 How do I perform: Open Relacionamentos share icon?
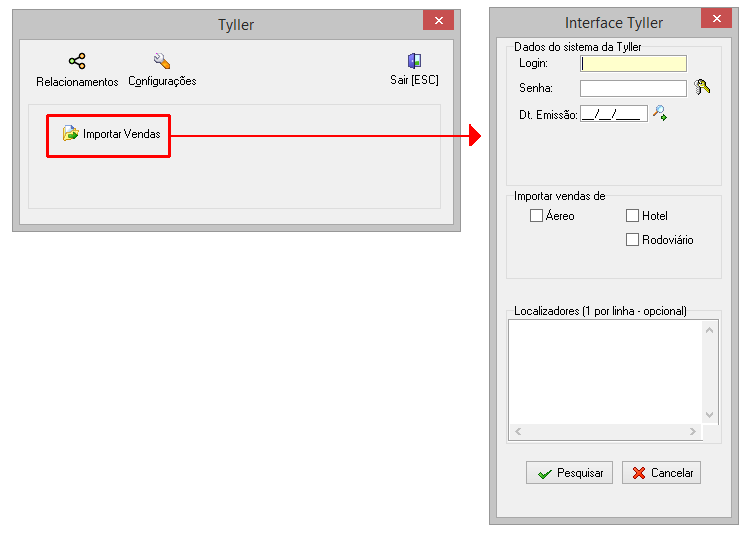click(x=77, y=62)
